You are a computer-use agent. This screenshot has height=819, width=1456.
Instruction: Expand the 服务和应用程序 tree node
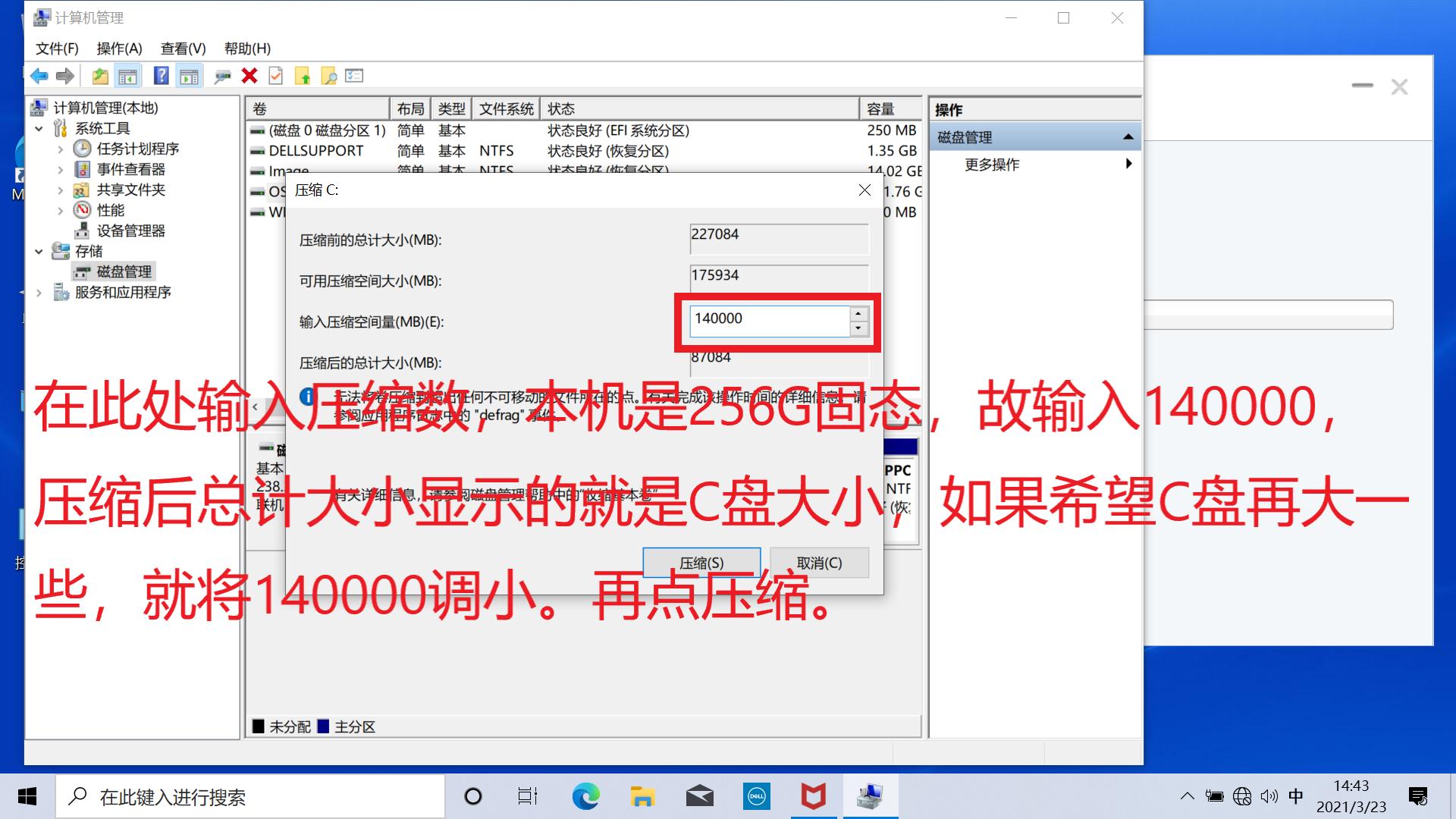(40, 292)
